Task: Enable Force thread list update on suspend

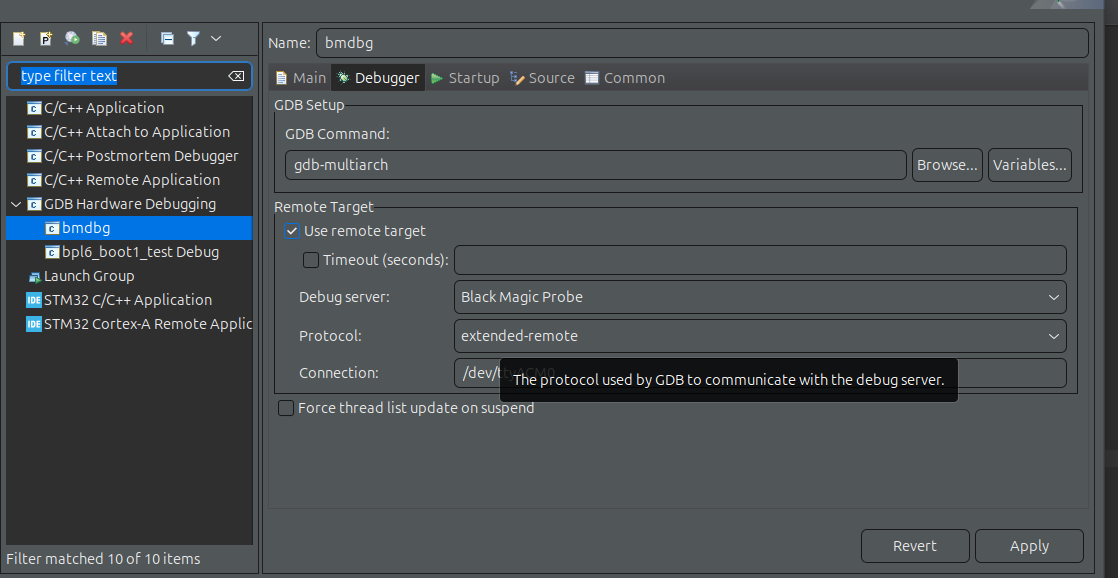Action: click(286, 408)
